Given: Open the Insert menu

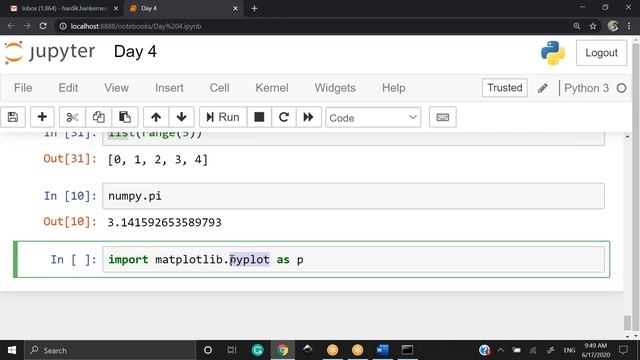Looking at the screenshot, I should tap(169, 88).
